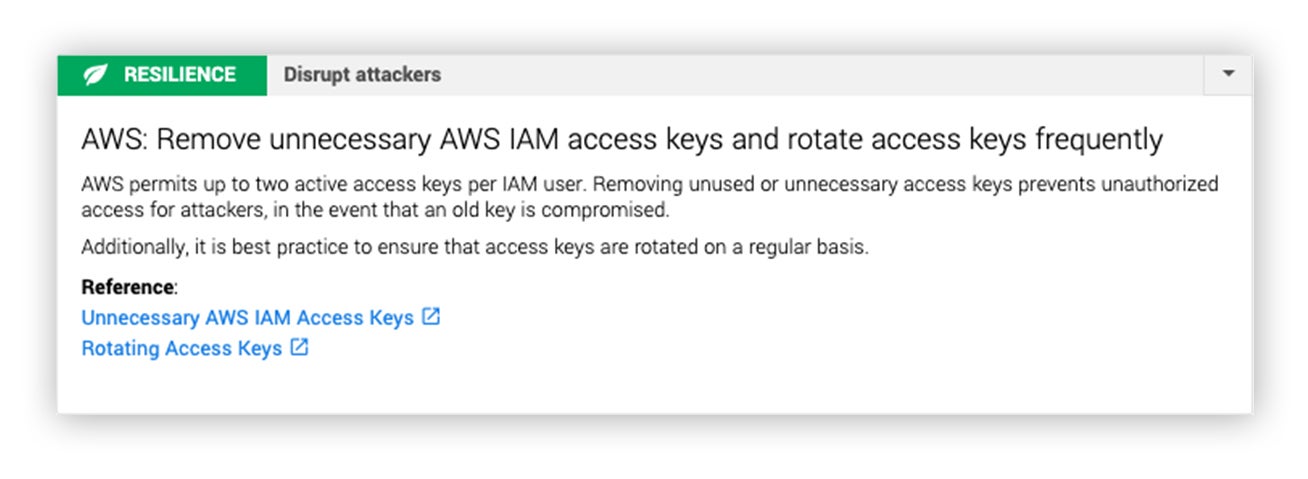The width and height of the screenshot is (1308, 479).
Task: Collapse the card using the header caret arrow
Action: [x=1229, y=74]
